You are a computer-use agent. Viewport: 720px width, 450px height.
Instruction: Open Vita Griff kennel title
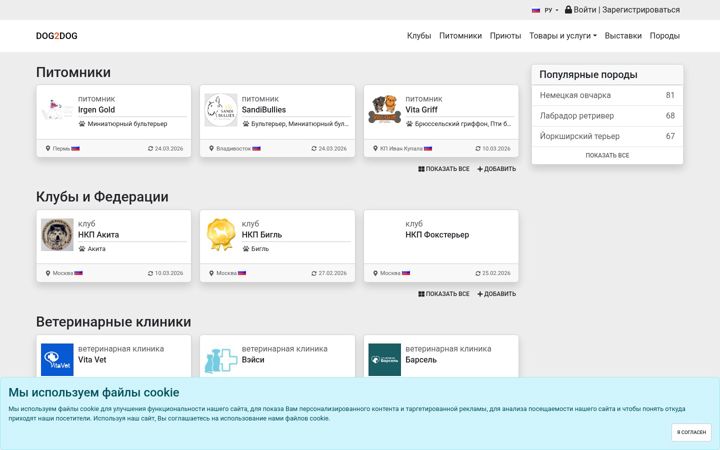coord(421,110)
